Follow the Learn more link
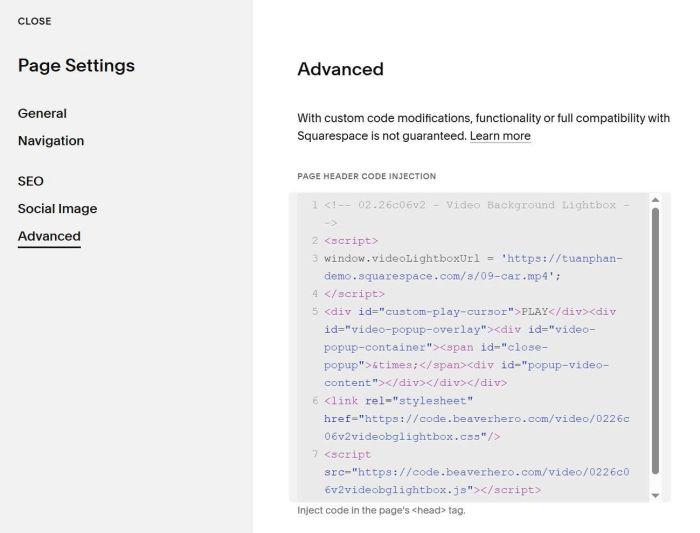This screenshot has width=700, height=533. 500,136
